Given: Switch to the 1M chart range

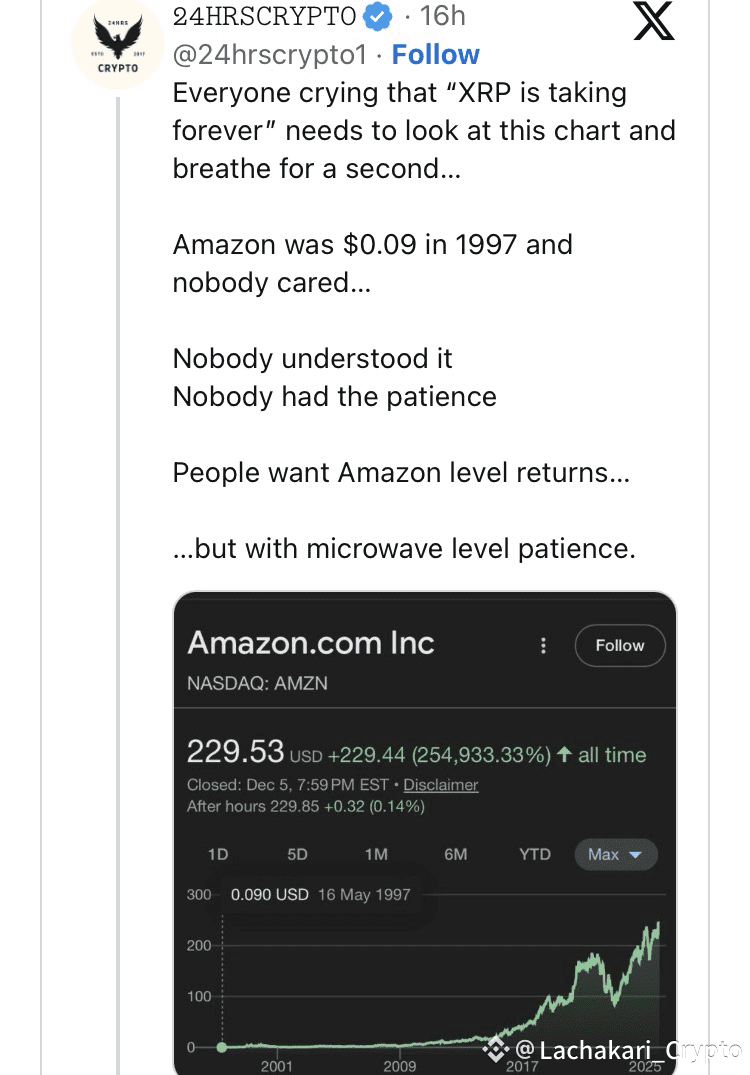Looking at the screenshot, I should pos(376,854).
